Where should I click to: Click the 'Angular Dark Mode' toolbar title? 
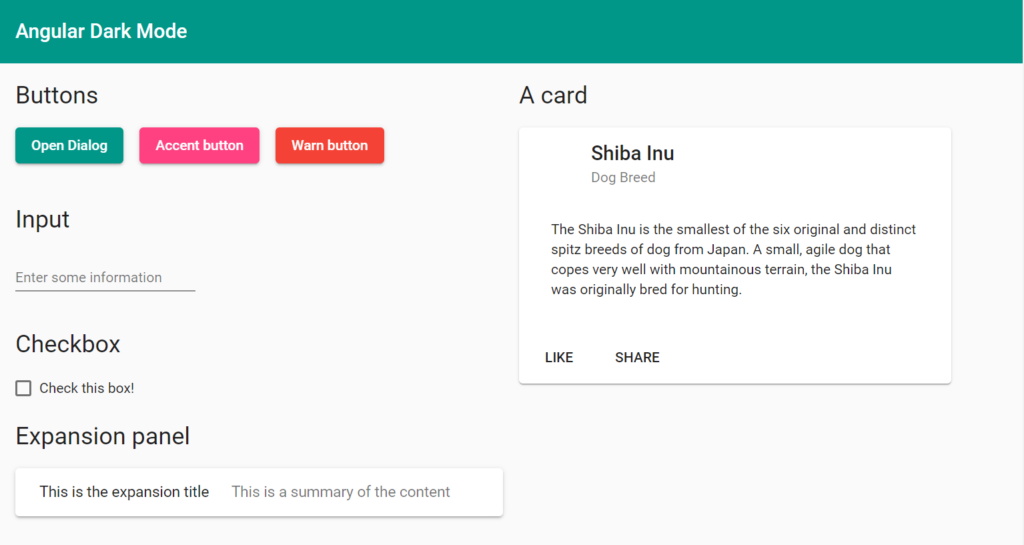(101, 31)
